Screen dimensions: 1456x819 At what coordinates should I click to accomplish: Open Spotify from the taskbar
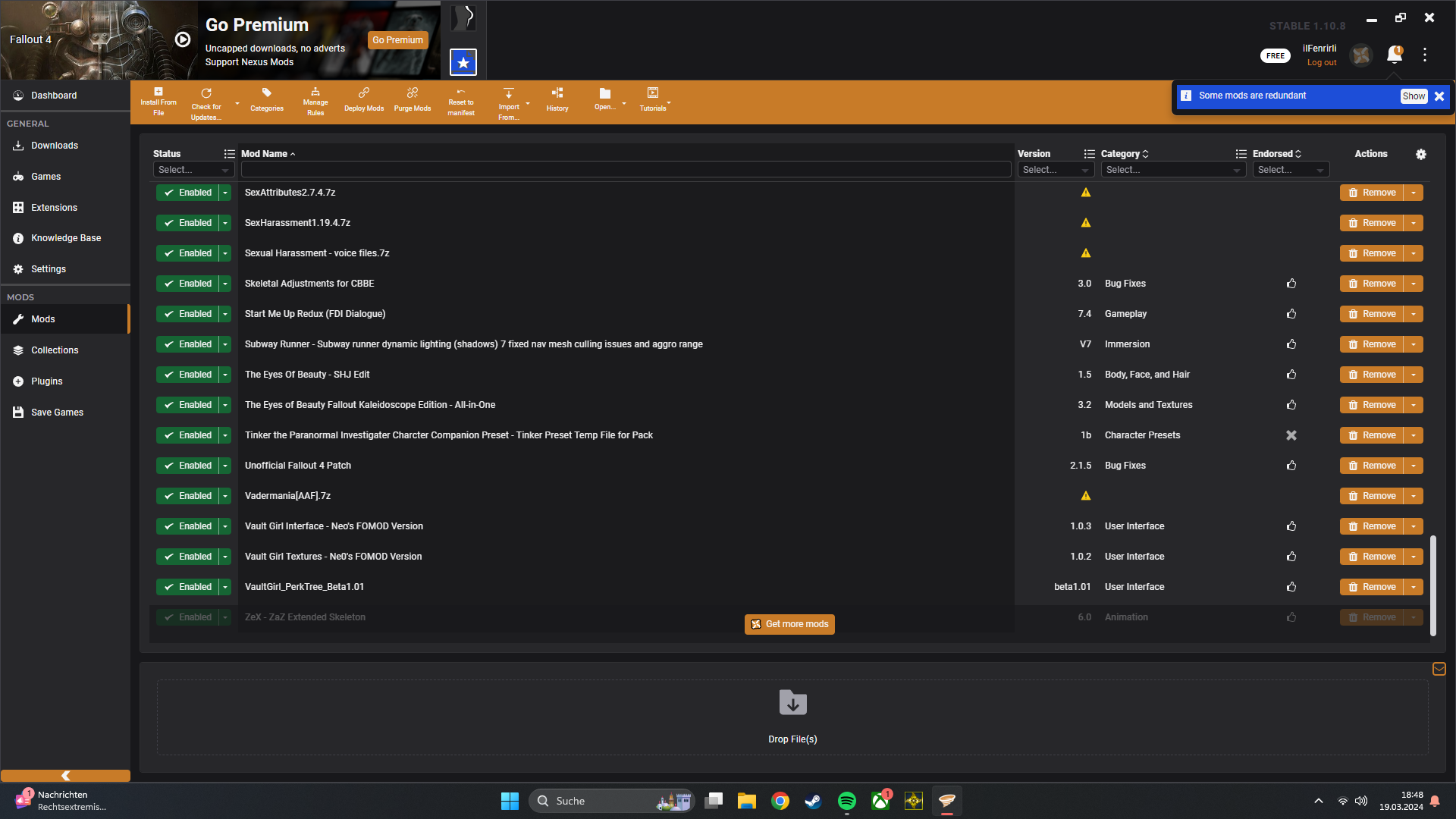[847, 801]
